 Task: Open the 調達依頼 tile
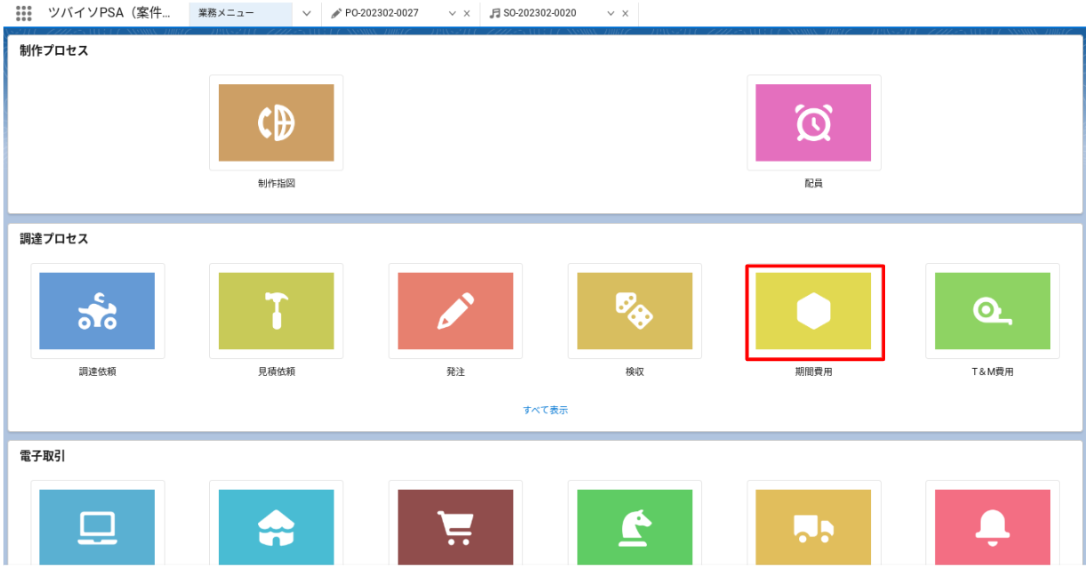(x=97, y=311)
